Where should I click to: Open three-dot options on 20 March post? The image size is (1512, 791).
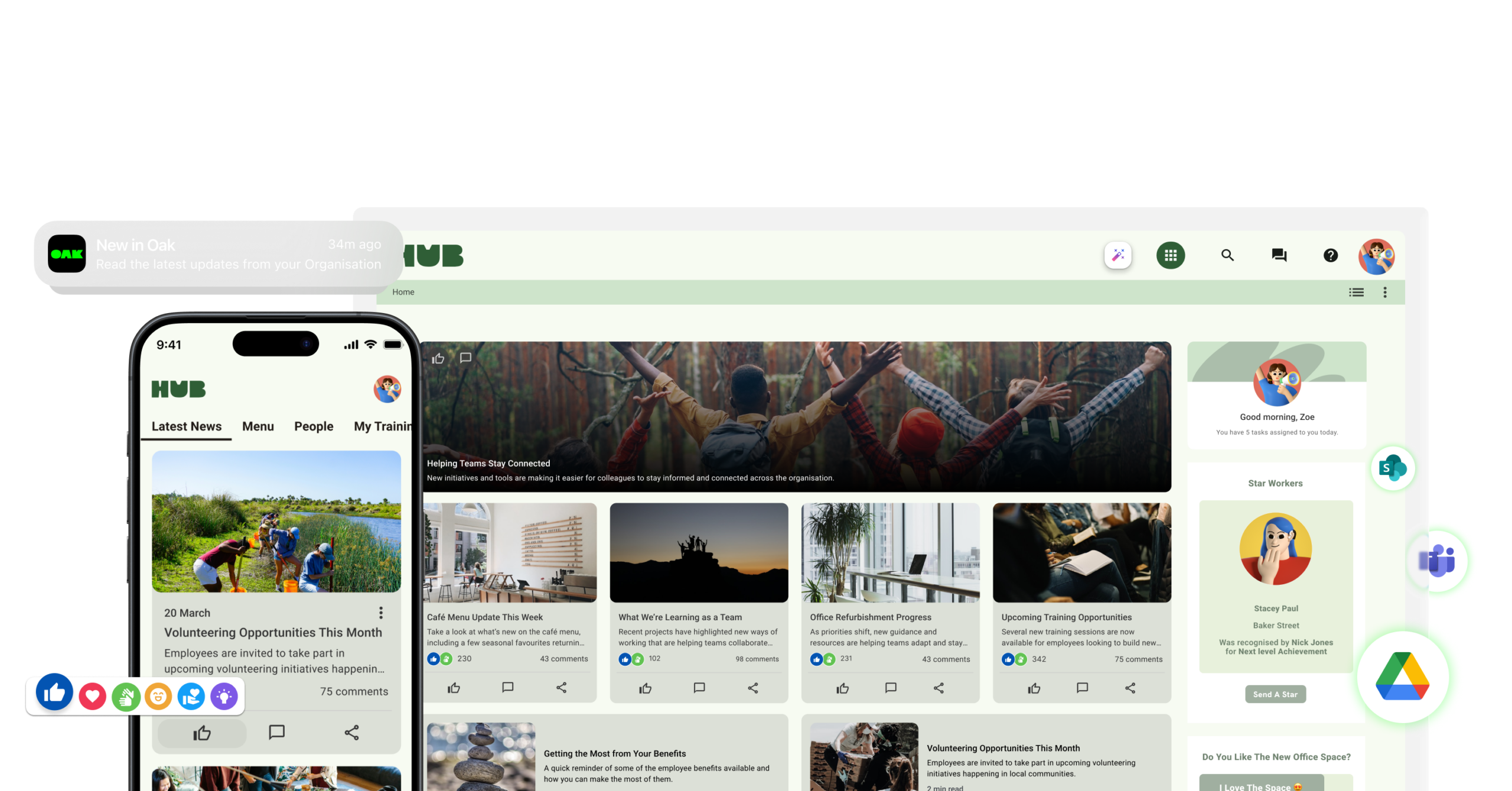381,613
